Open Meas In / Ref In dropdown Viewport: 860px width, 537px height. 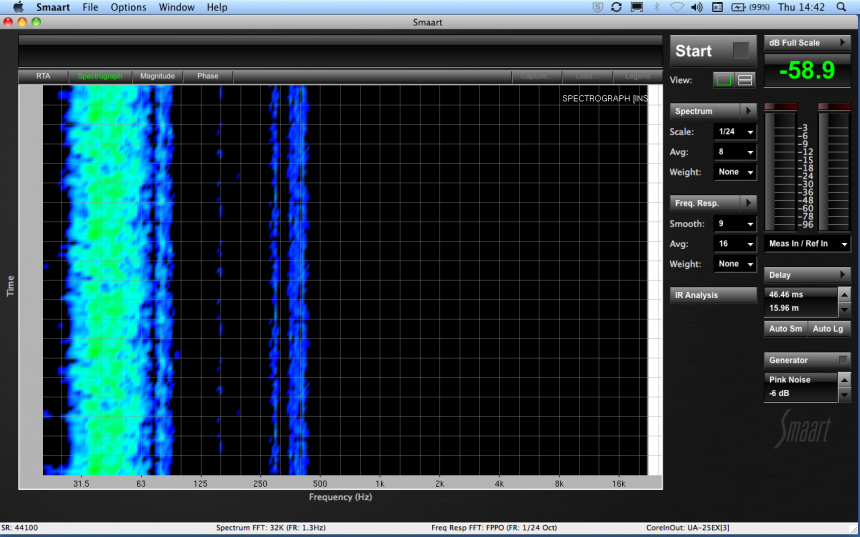808,244
